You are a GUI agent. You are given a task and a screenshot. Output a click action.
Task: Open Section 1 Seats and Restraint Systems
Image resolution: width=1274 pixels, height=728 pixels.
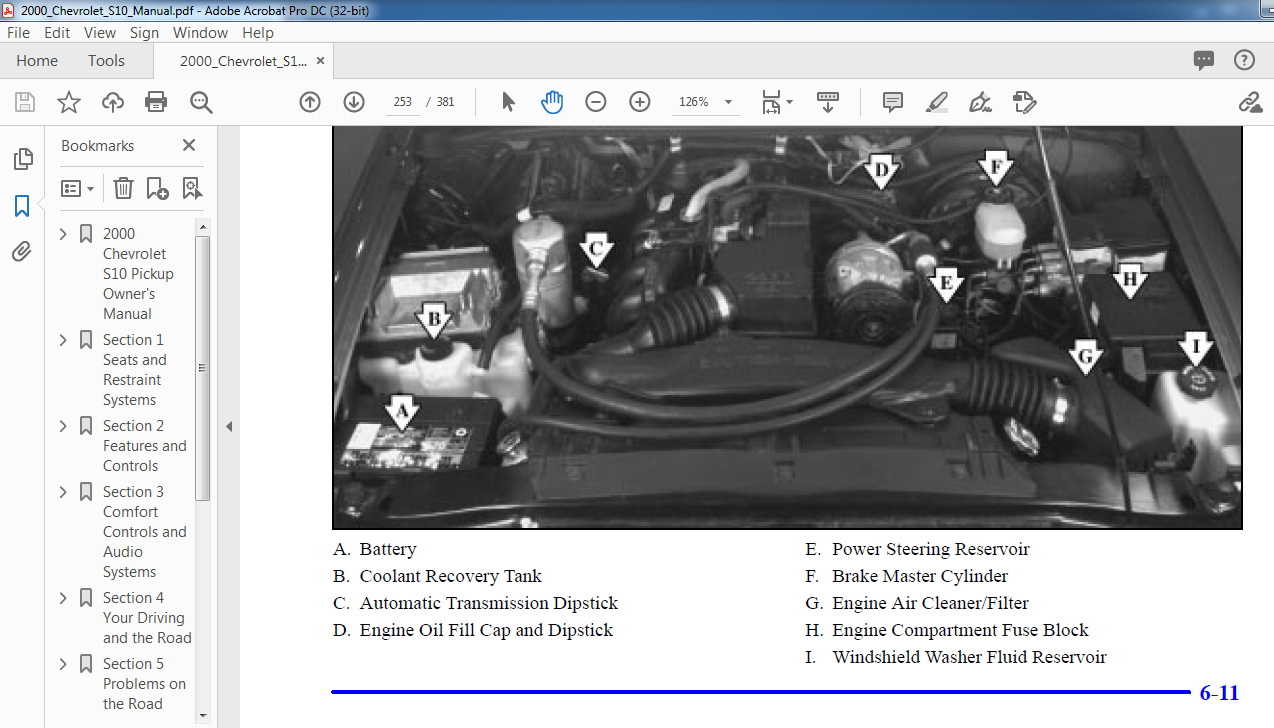click(x=135, y=370)
